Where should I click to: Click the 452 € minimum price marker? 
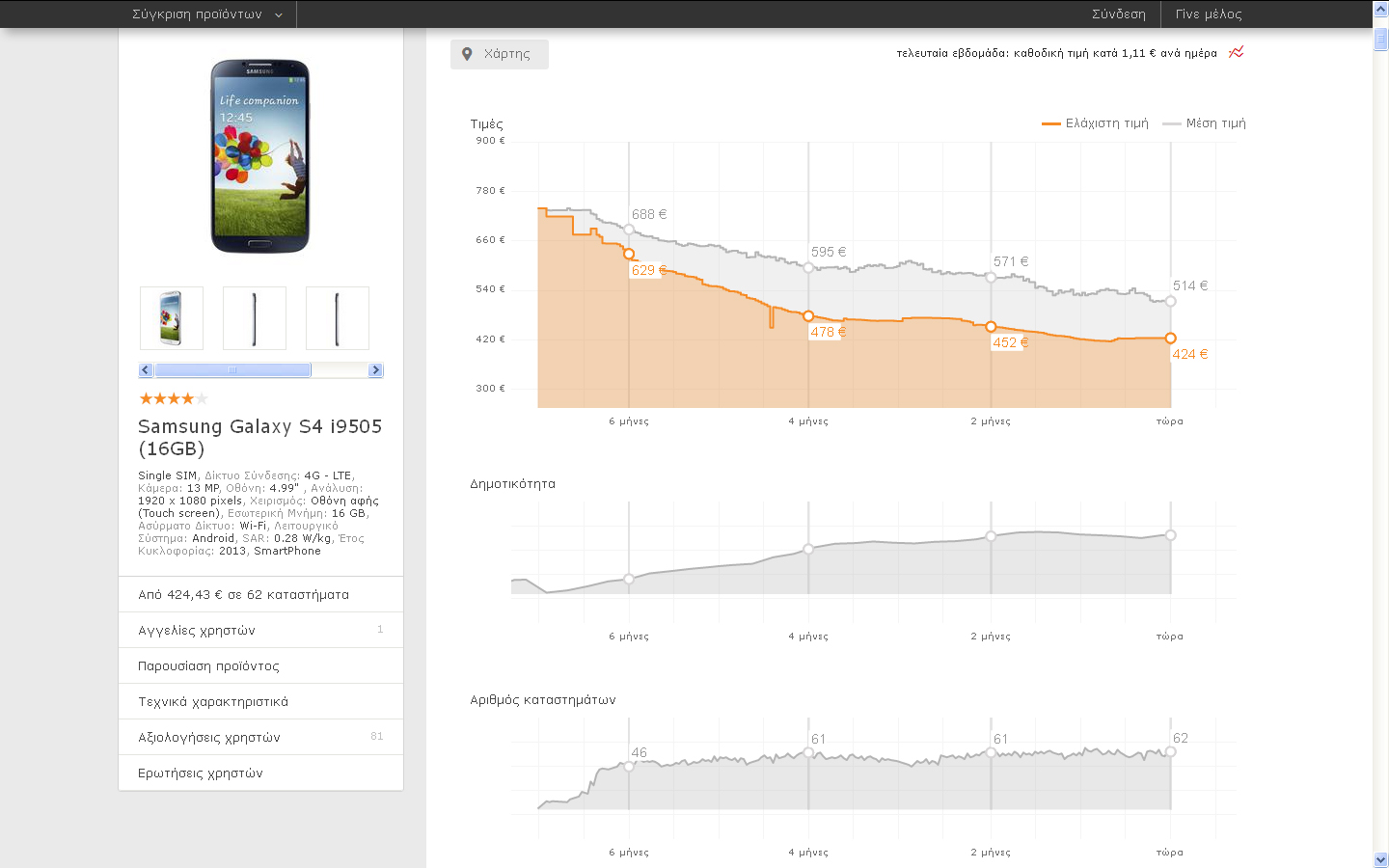(x=991, y=327)
